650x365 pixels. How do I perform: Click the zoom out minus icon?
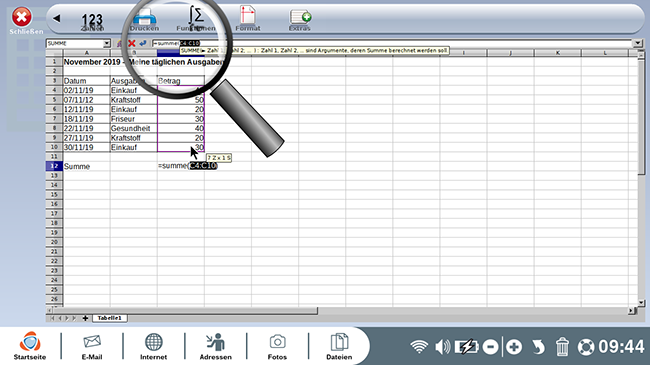click(x=490, y=347)
